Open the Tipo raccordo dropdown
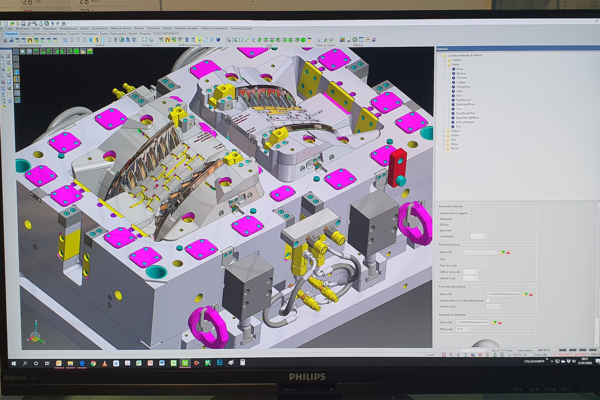This screenshot has width=600, height=400. (x=477, y=266)
